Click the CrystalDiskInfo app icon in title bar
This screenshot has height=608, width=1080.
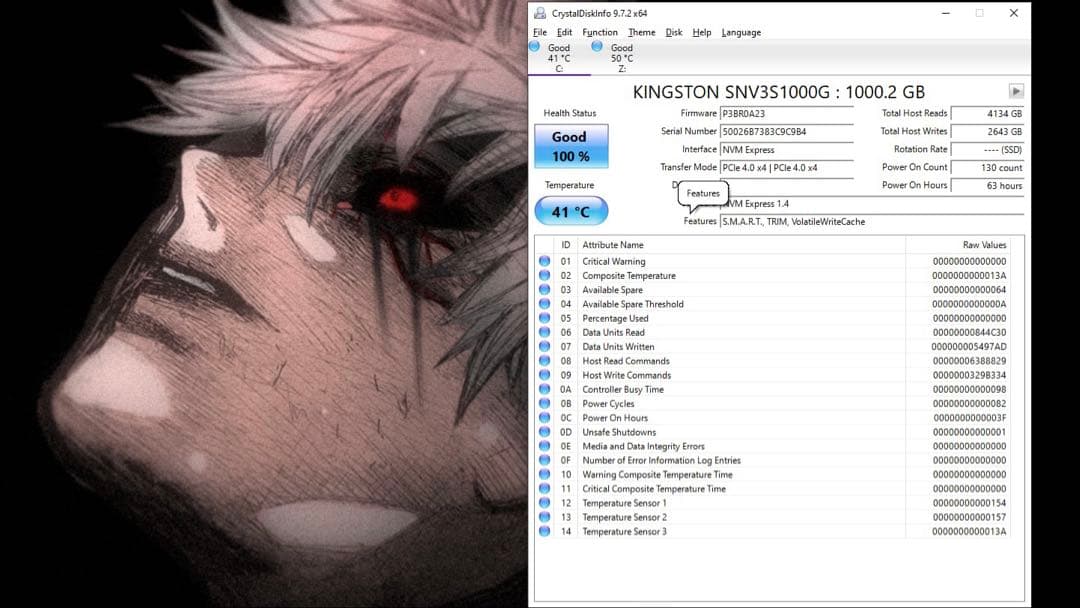pos(540,13)
